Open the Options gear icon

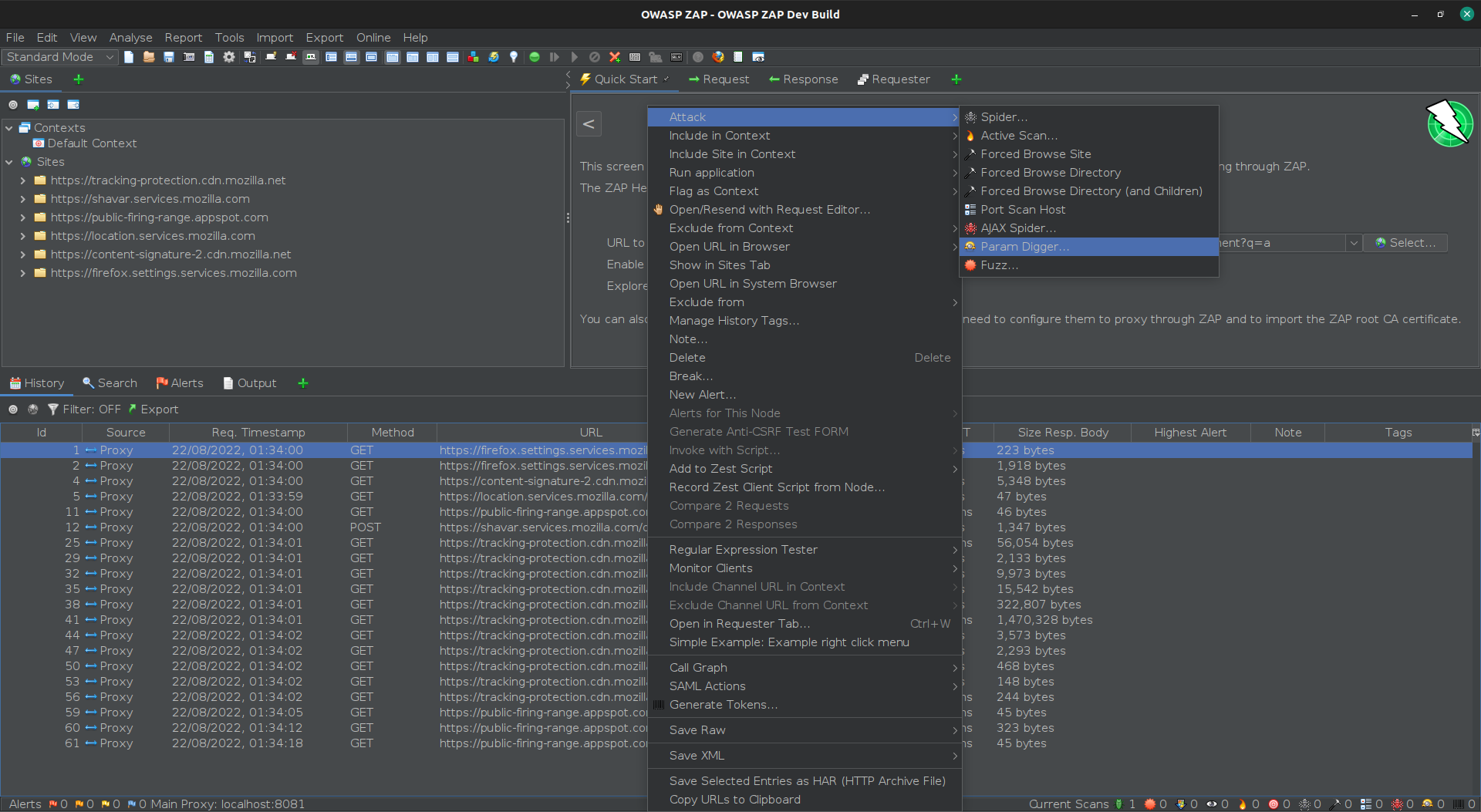228,56
